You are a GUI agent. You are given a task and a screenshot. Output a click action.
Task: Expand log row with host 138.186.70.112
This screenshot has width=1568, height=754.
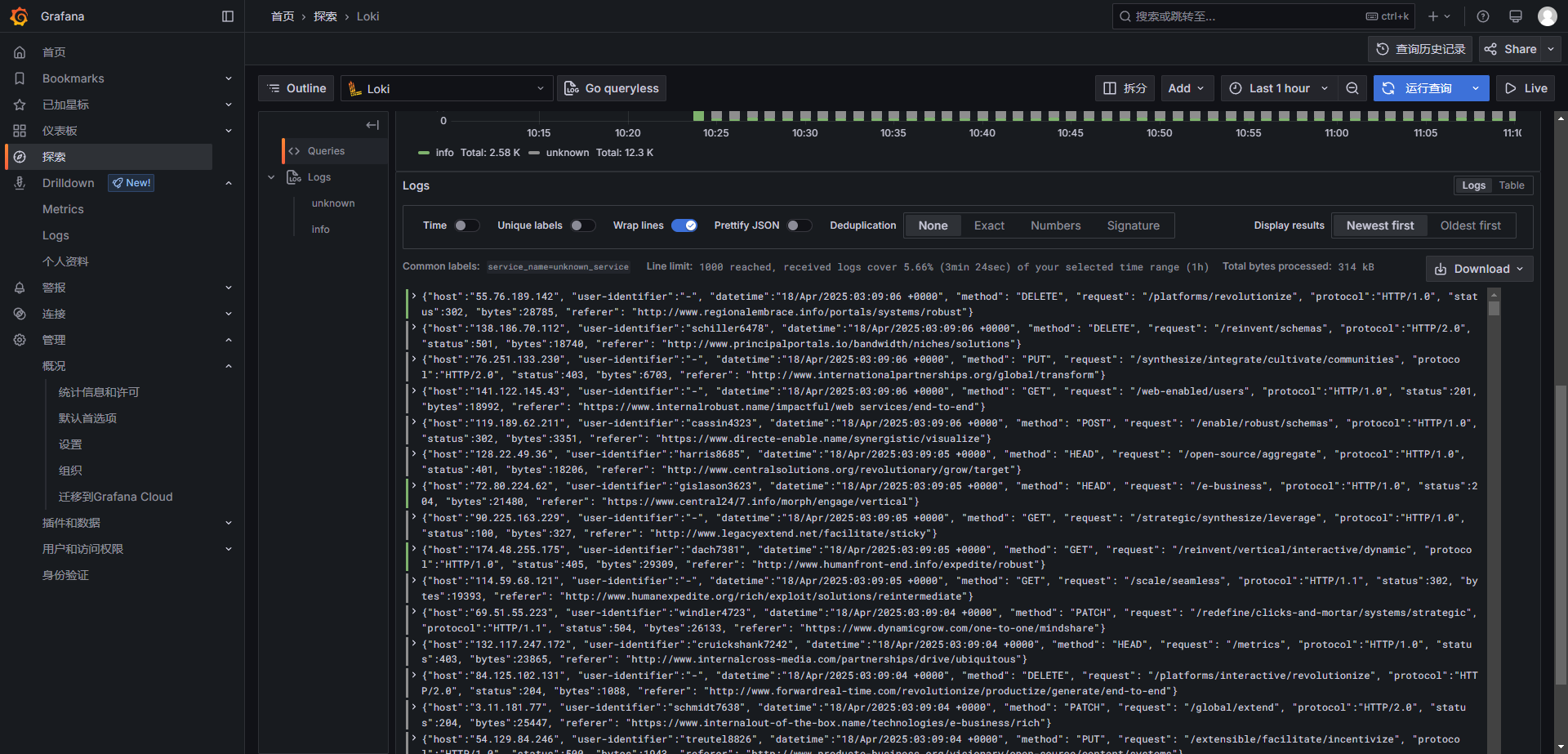click(414, 328)
